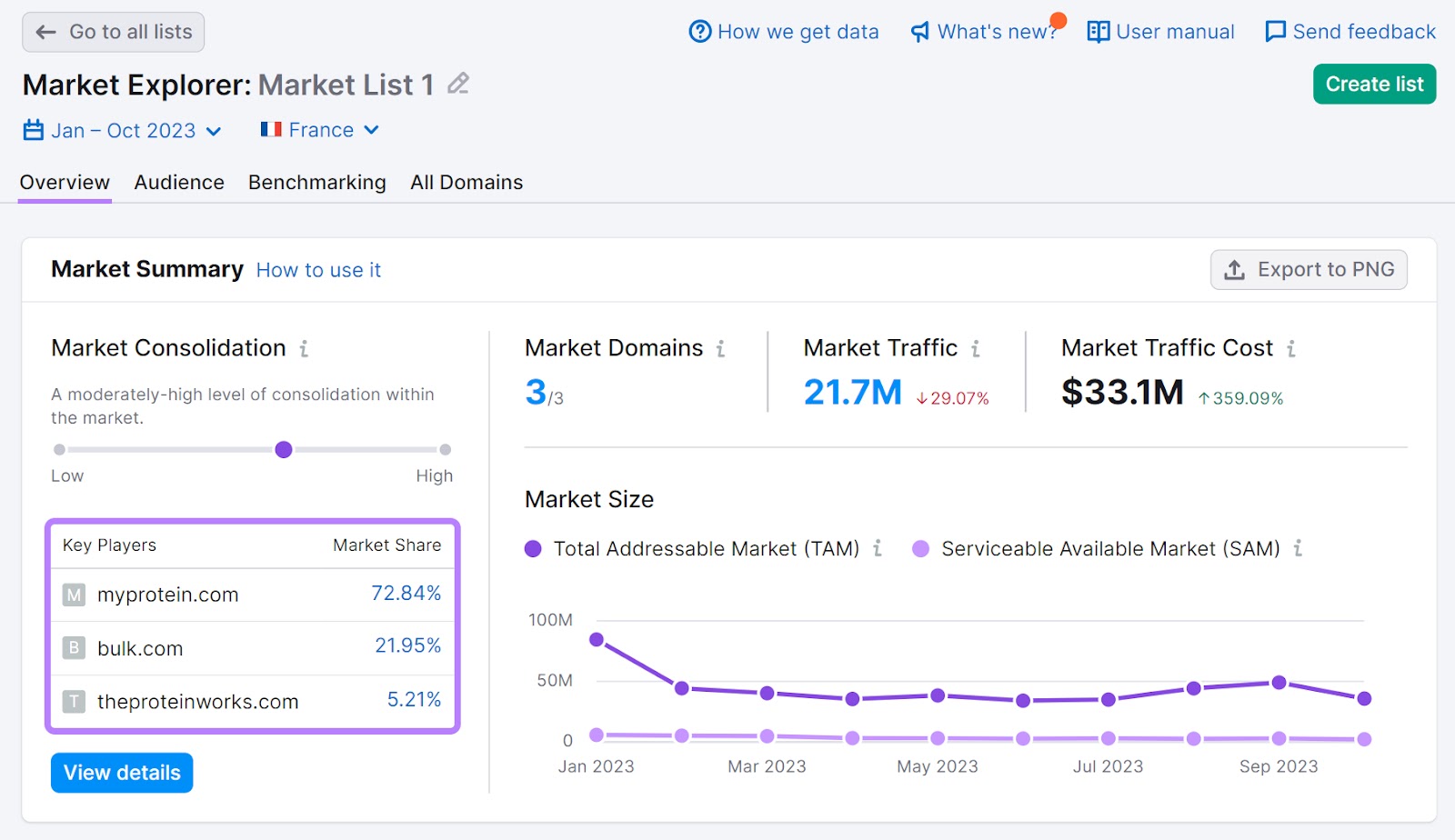Image resolution: width=1455 pixels, height=840 pixels.
Task: Click the Market Domains info icon
Action: click(720, 347)
